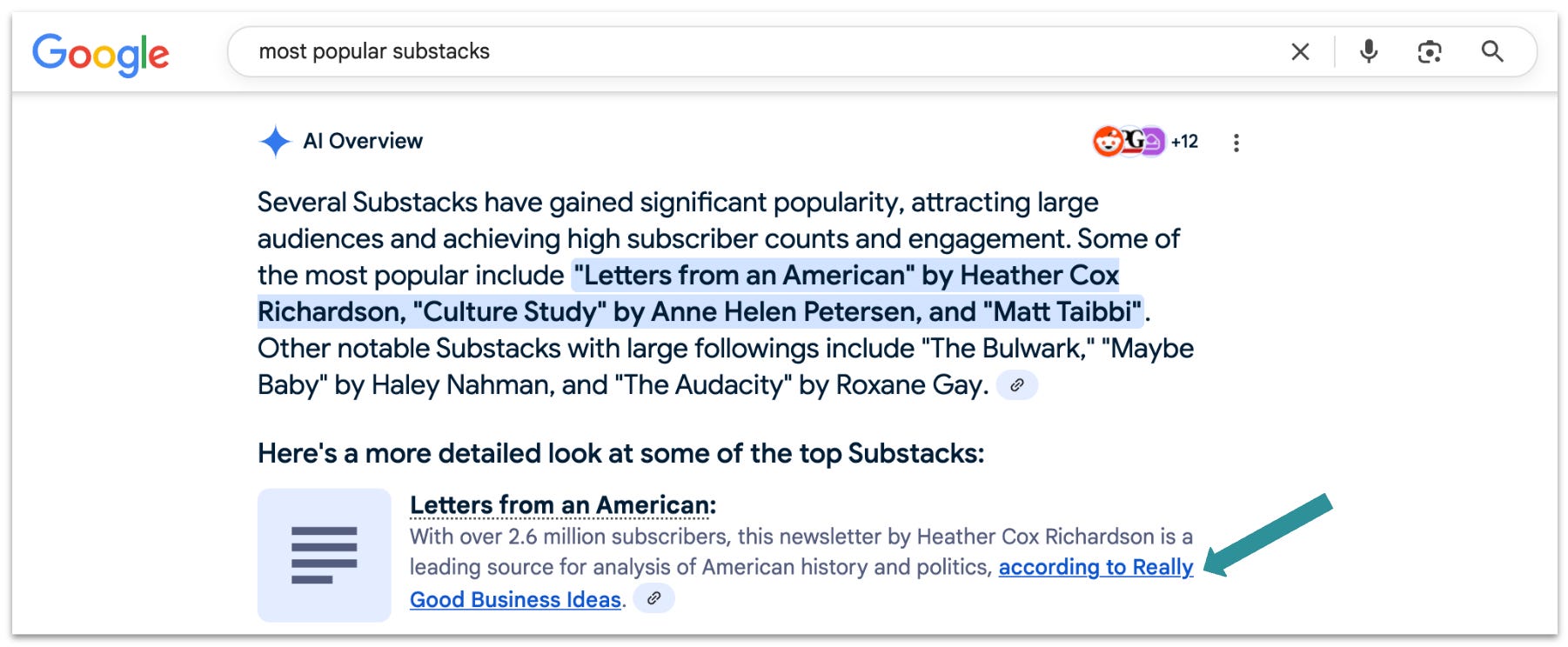This screenshot has width=1568, height=647.
Task: Open the 'Letters from an American:' heading link
Action: point(563,505)
